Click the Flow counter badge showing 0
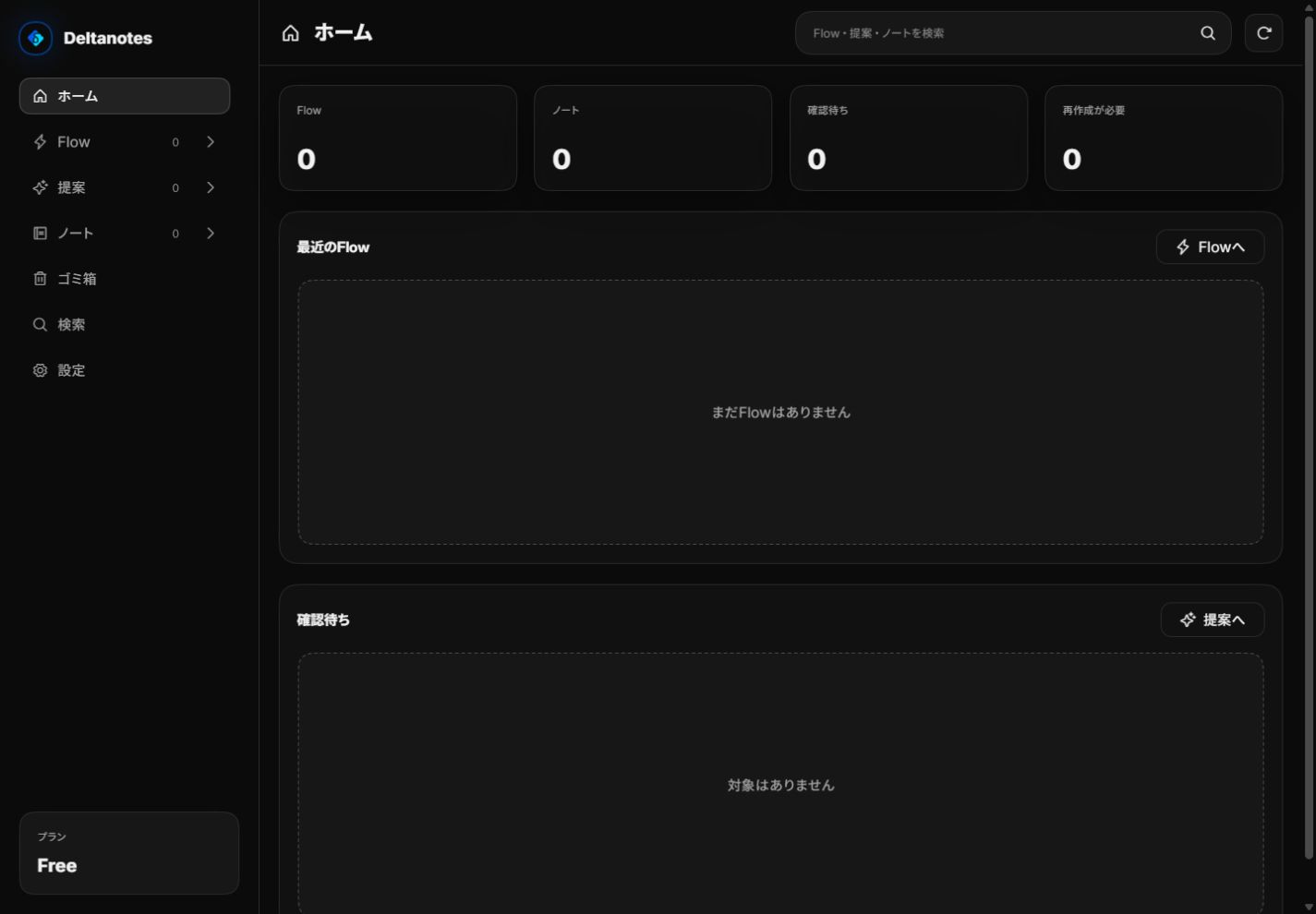The image size is (1316, 914). point(175,142)
